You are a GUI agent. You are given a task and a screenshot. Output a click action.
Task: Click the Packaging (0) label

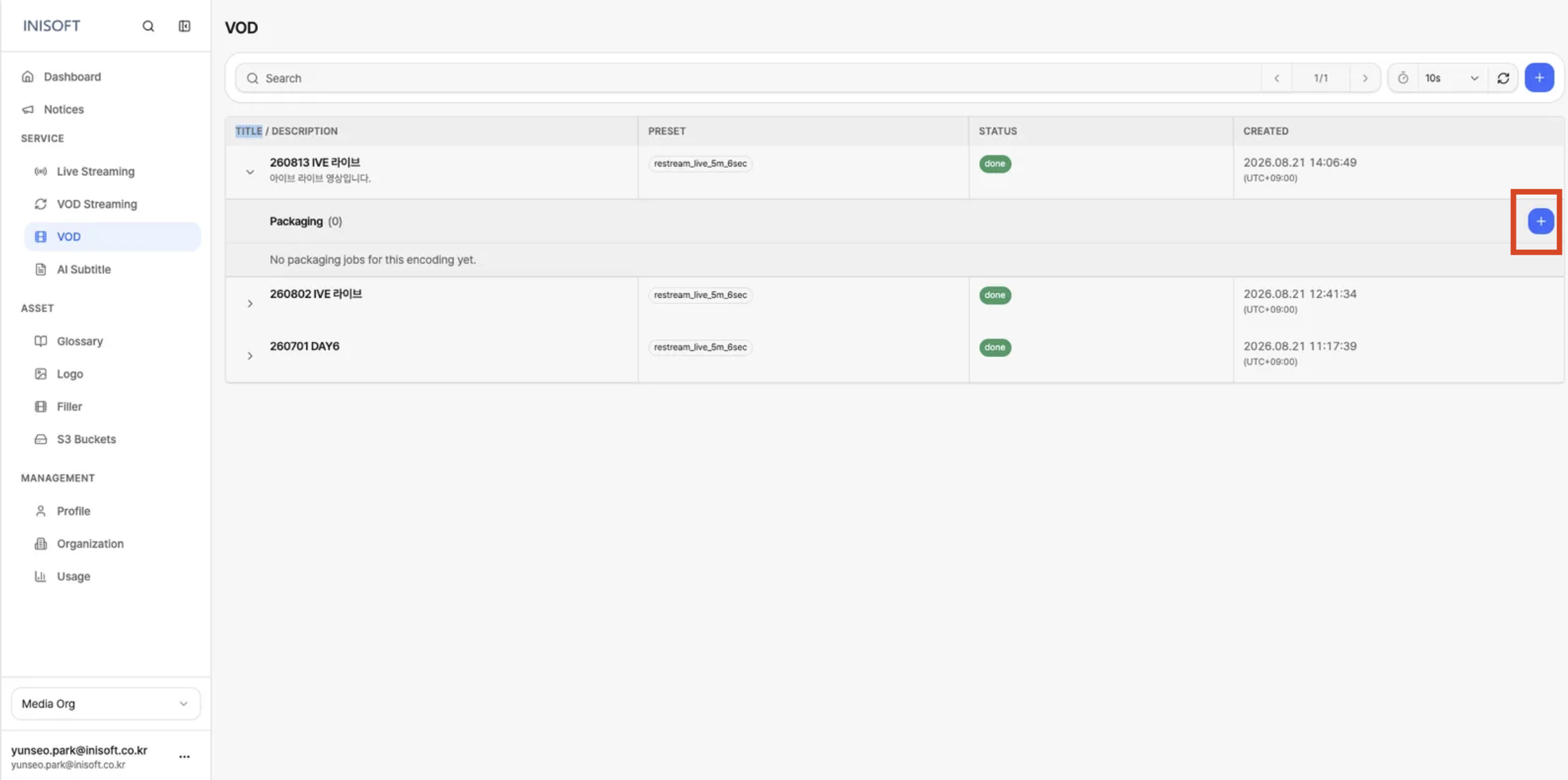(x=305, y=221)
